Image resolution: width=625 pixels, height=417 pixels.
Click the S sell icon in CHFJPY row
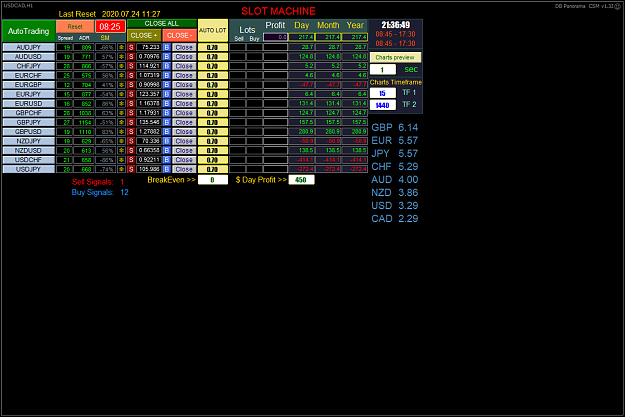[131, 66]
